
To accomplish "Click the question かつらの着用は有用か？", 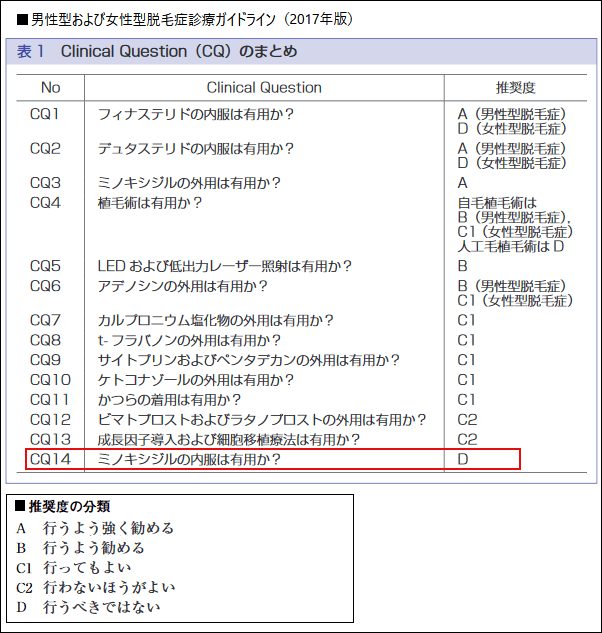I will tap(169, 400).
